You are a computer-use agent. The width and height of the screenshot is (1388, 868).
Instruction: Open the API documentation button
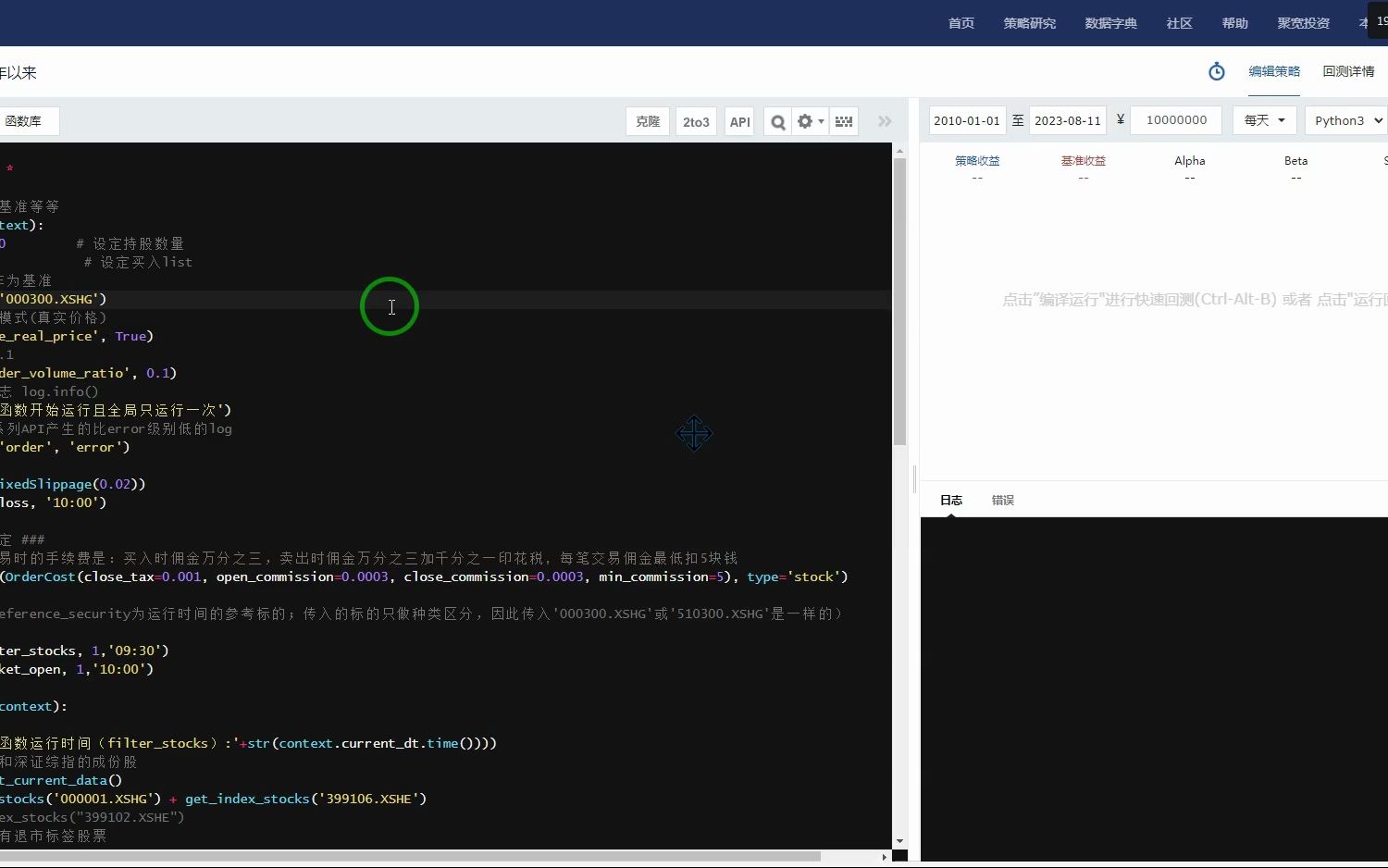coord(739,121)
